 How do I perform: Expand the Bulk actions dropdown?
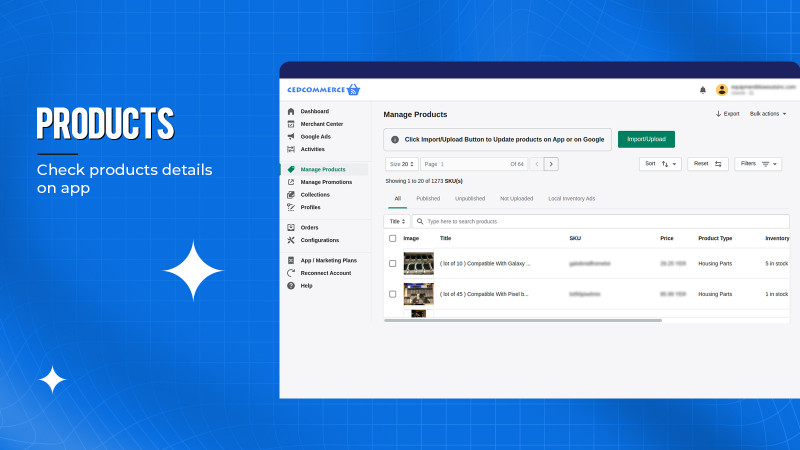(767, 114)
